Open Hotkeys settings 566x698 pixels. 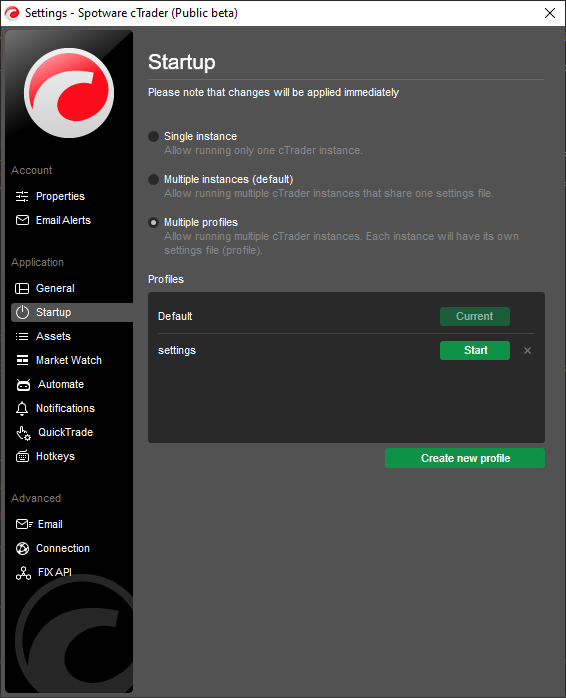click(x=55, y=457)
